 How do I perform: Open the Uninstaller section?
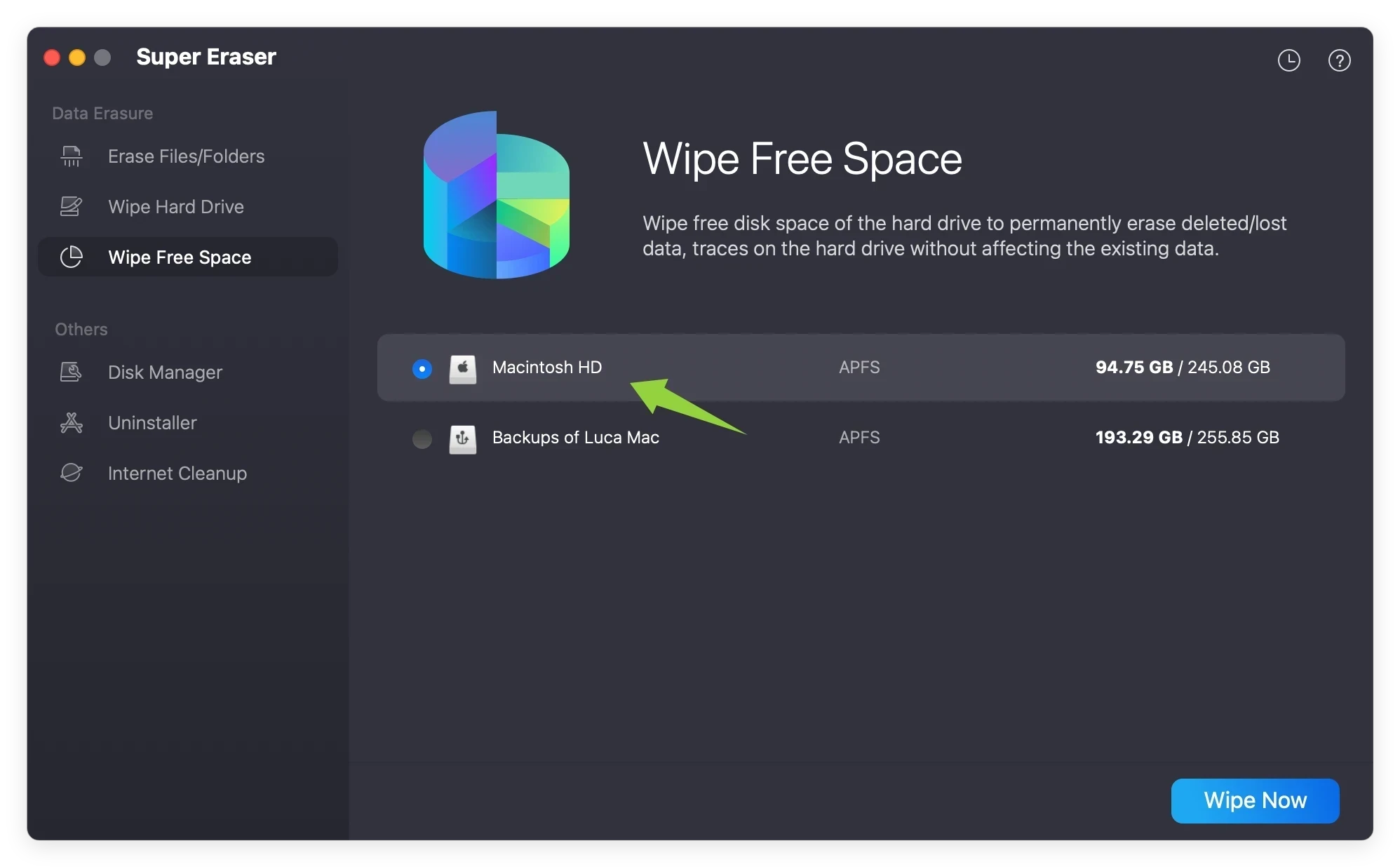(188, 422)
